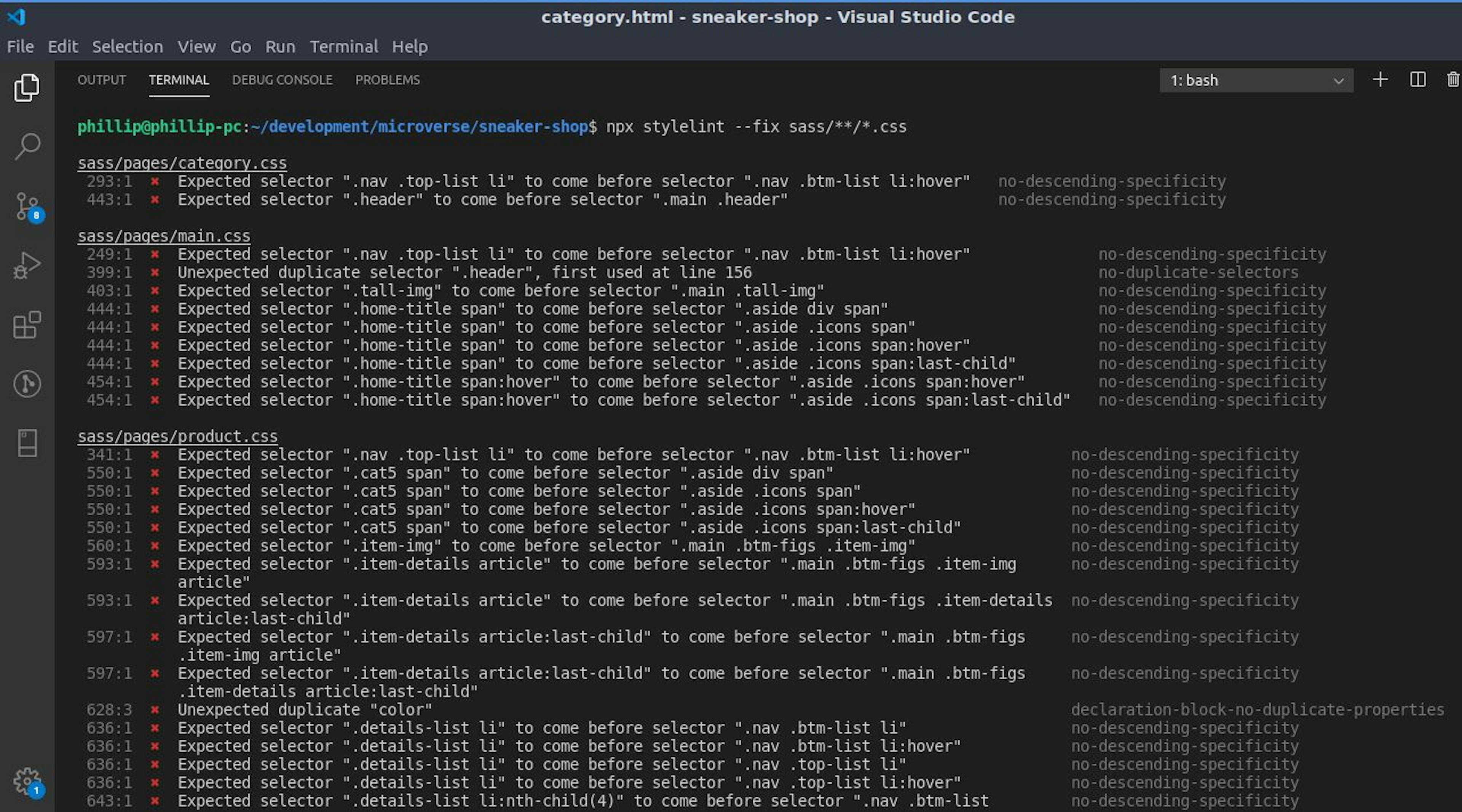Click 'Unexpected duplicate "color"' message
The image size is (1462, 812).
pyautogui.click(x=305, y=710)
